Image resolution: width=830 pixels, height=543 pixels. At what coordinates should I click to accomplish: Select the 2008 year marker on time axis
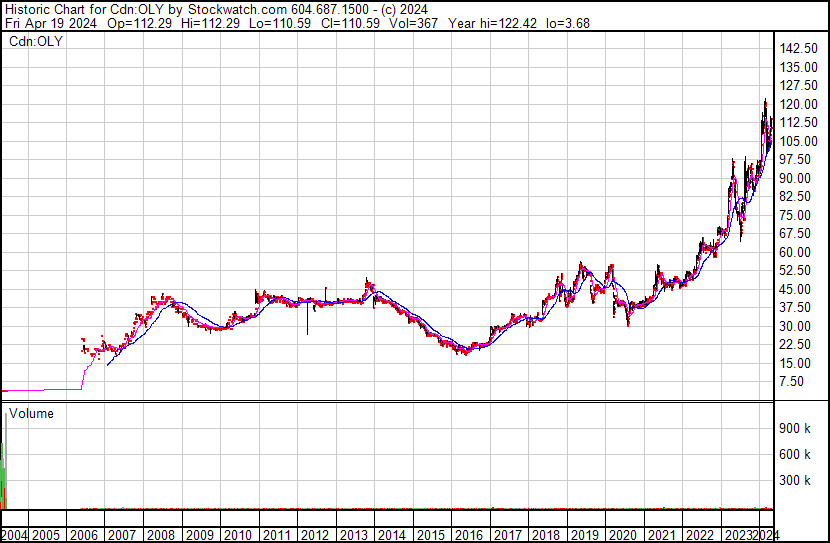coord(161,535)
